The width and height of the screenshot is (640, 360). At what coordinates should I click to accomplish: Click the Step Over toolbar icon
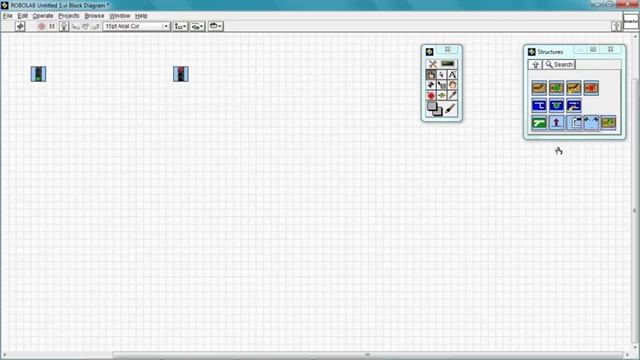tap(85, 26)
